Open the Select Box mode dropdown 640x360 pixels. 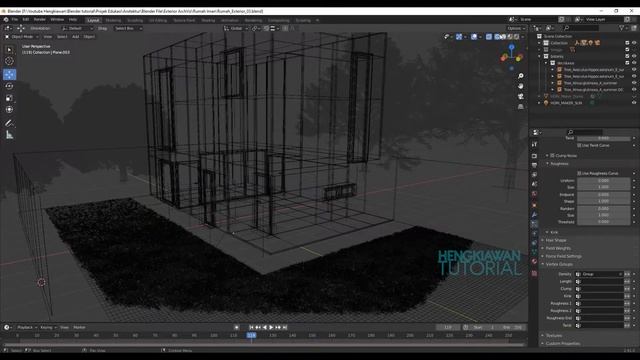[x=128, y=28]
